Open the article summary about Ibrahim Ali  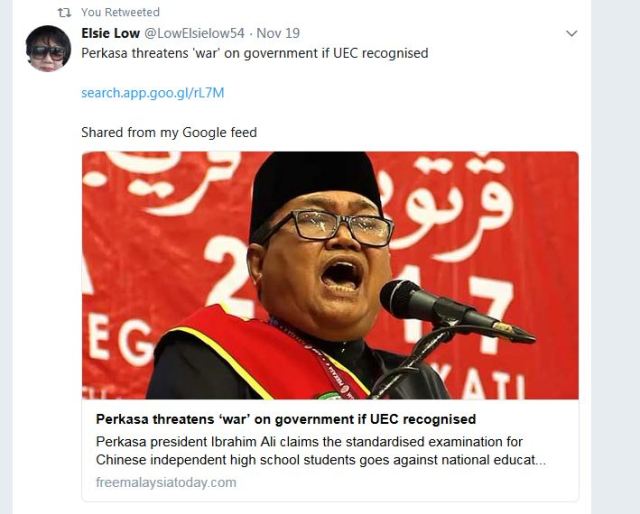pos(321,451)
